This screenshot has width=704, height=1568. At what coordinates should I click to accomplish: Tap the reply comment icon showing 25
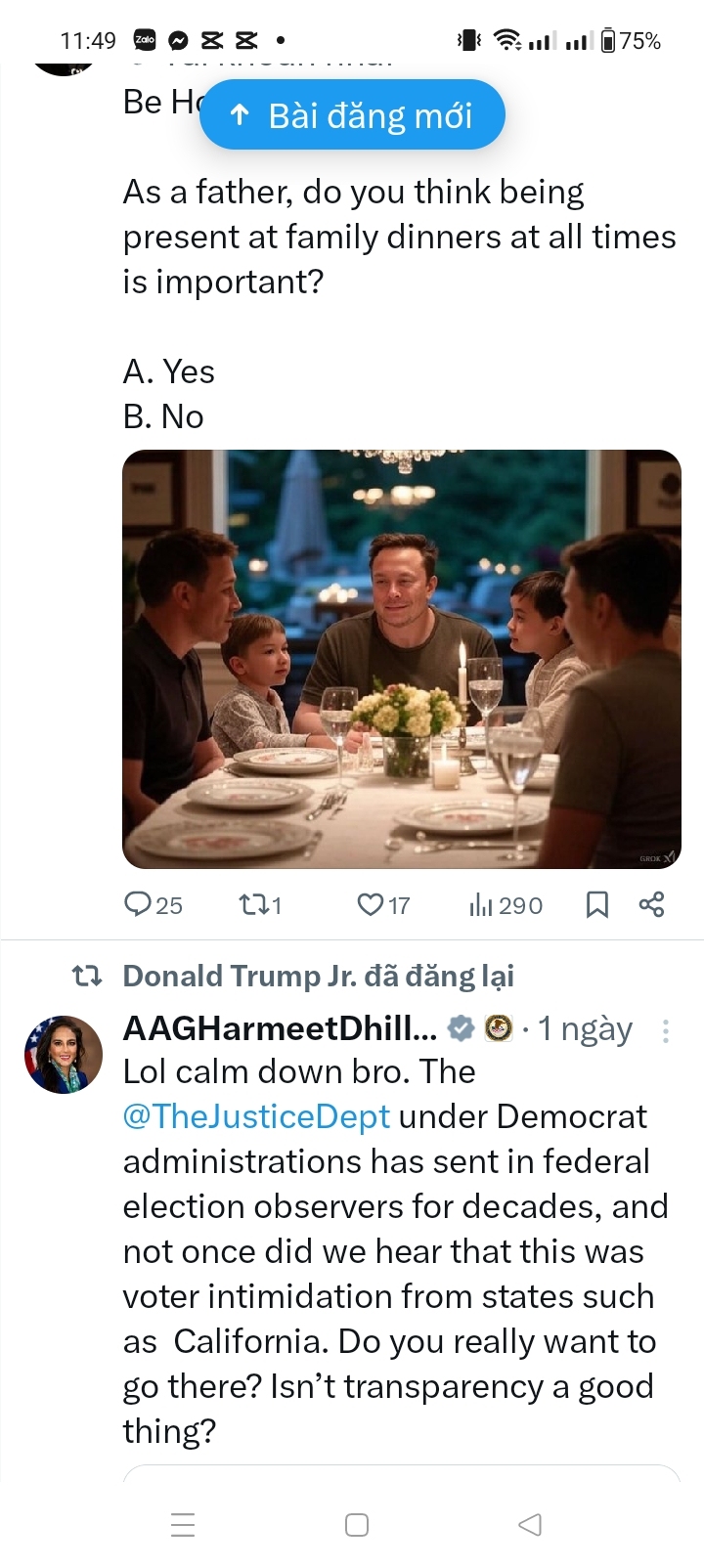coord(138,904)
